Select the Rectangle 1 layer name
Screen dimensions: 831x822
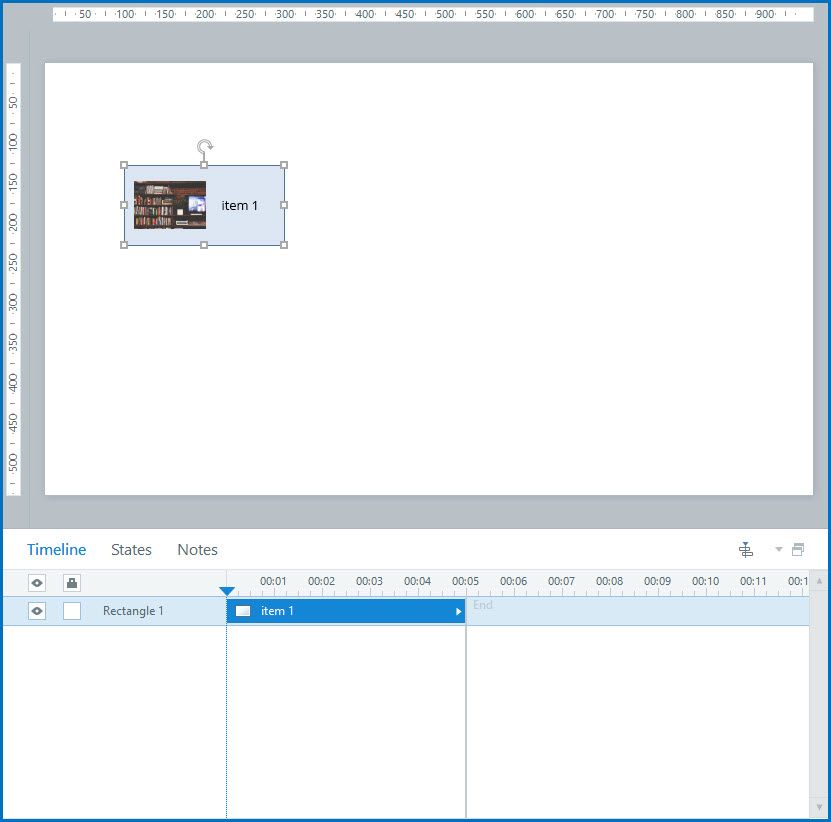coord(133,611)
